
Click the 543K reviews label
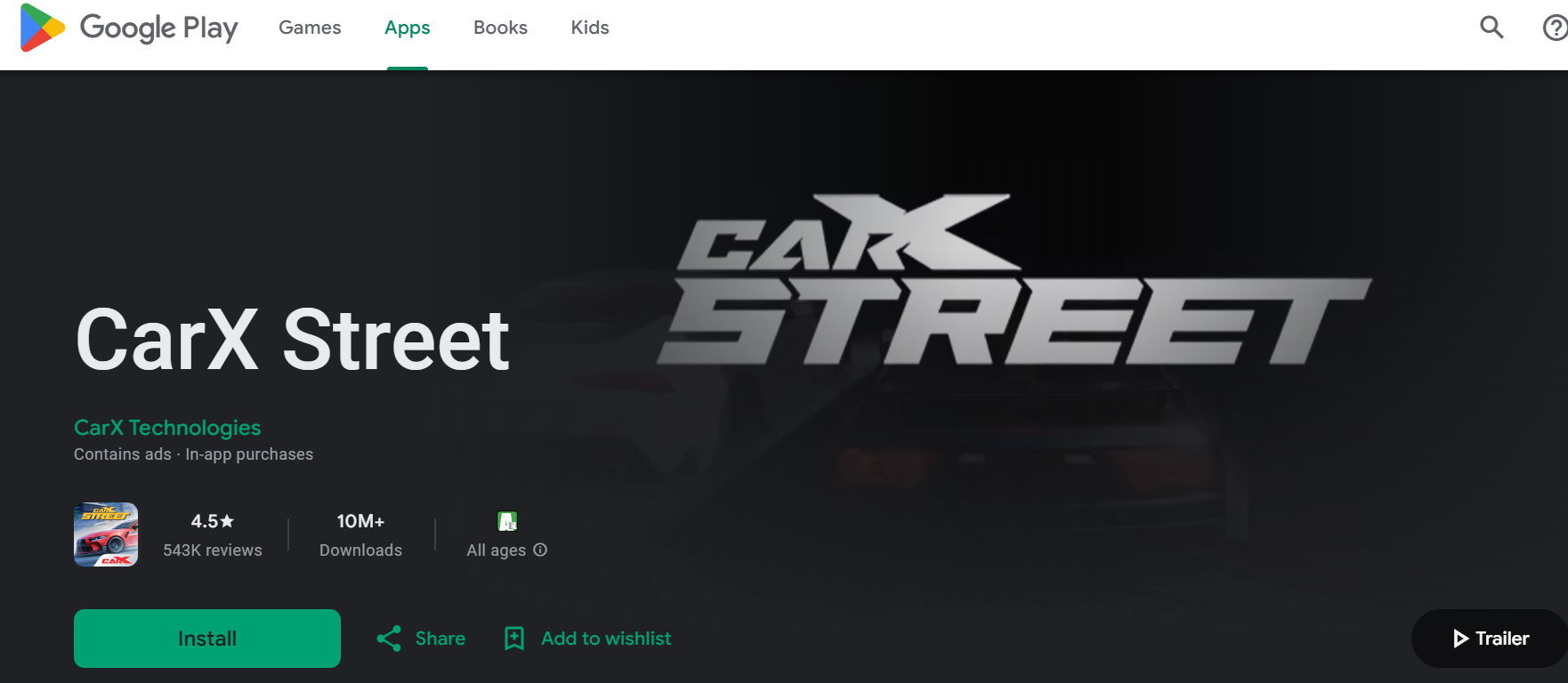213,550
